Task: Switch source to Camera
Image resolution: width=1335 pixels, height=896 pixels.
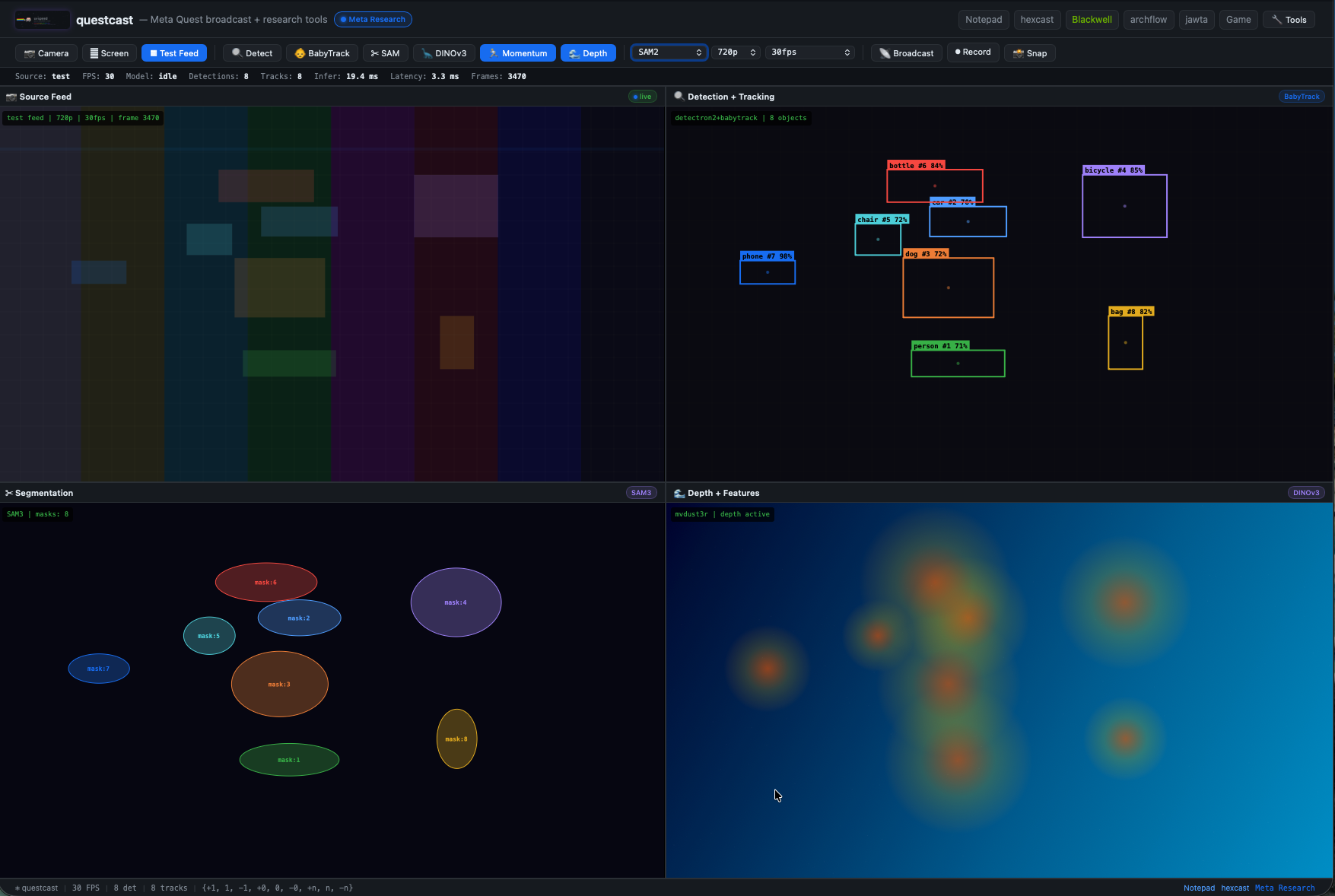Action: click(46, 53)
